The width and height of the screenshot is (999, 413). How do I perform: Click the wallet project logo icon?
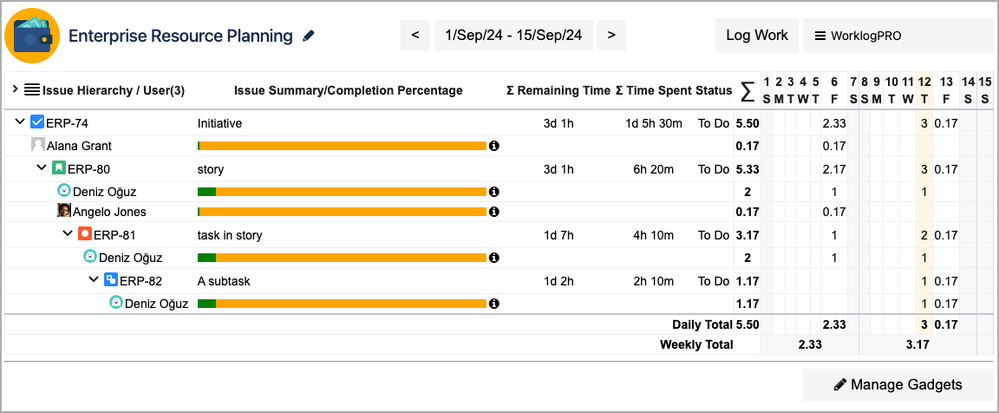click(33, 35)
